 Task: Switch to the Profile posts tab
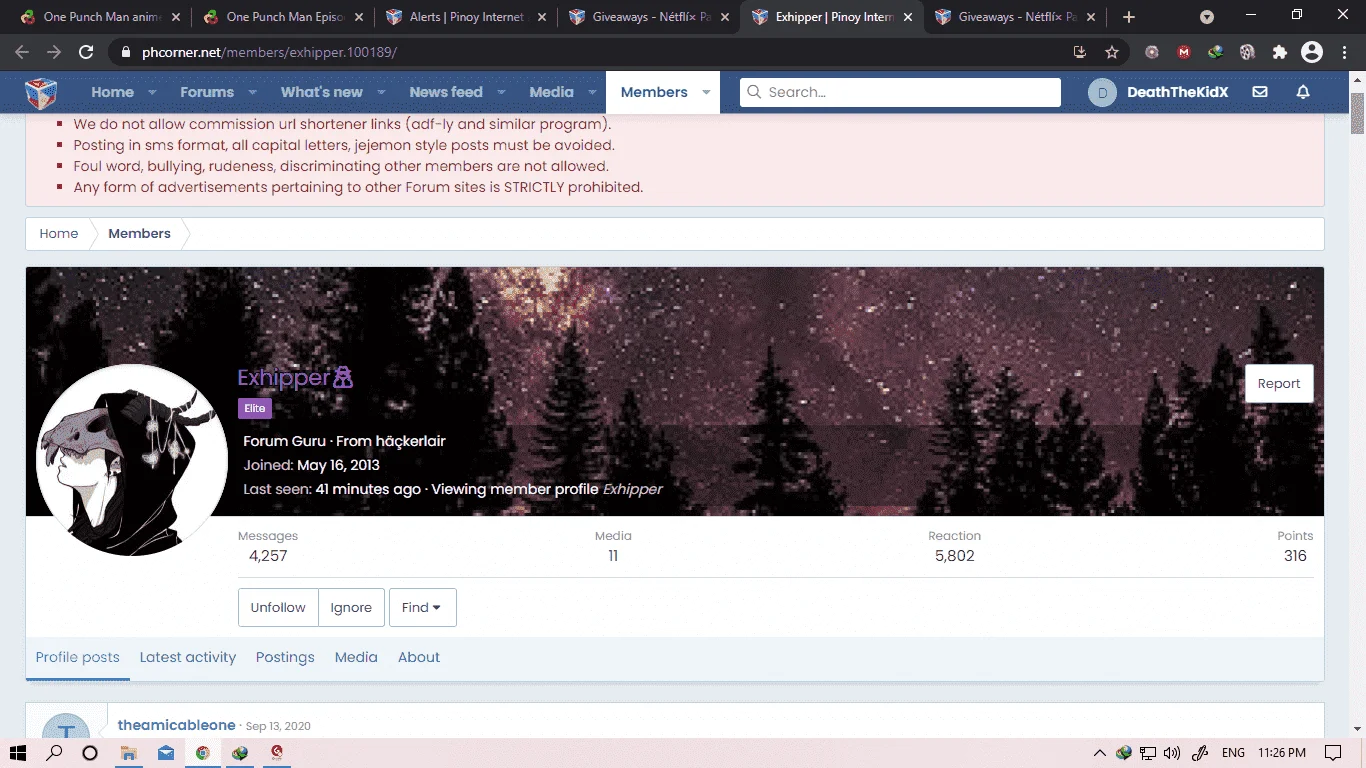coord(77,658)
